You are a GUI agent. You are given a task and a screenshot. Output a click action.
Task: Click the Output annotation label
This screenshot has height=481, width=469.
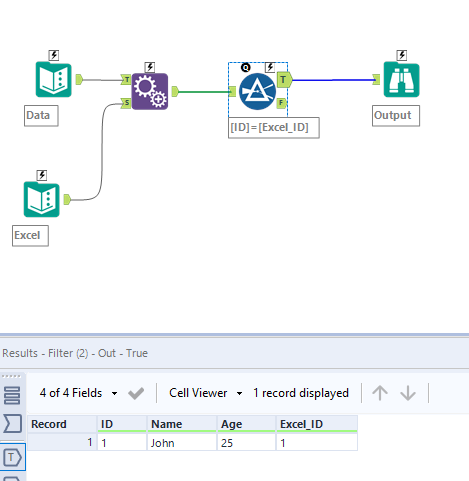tap(396, 116)
